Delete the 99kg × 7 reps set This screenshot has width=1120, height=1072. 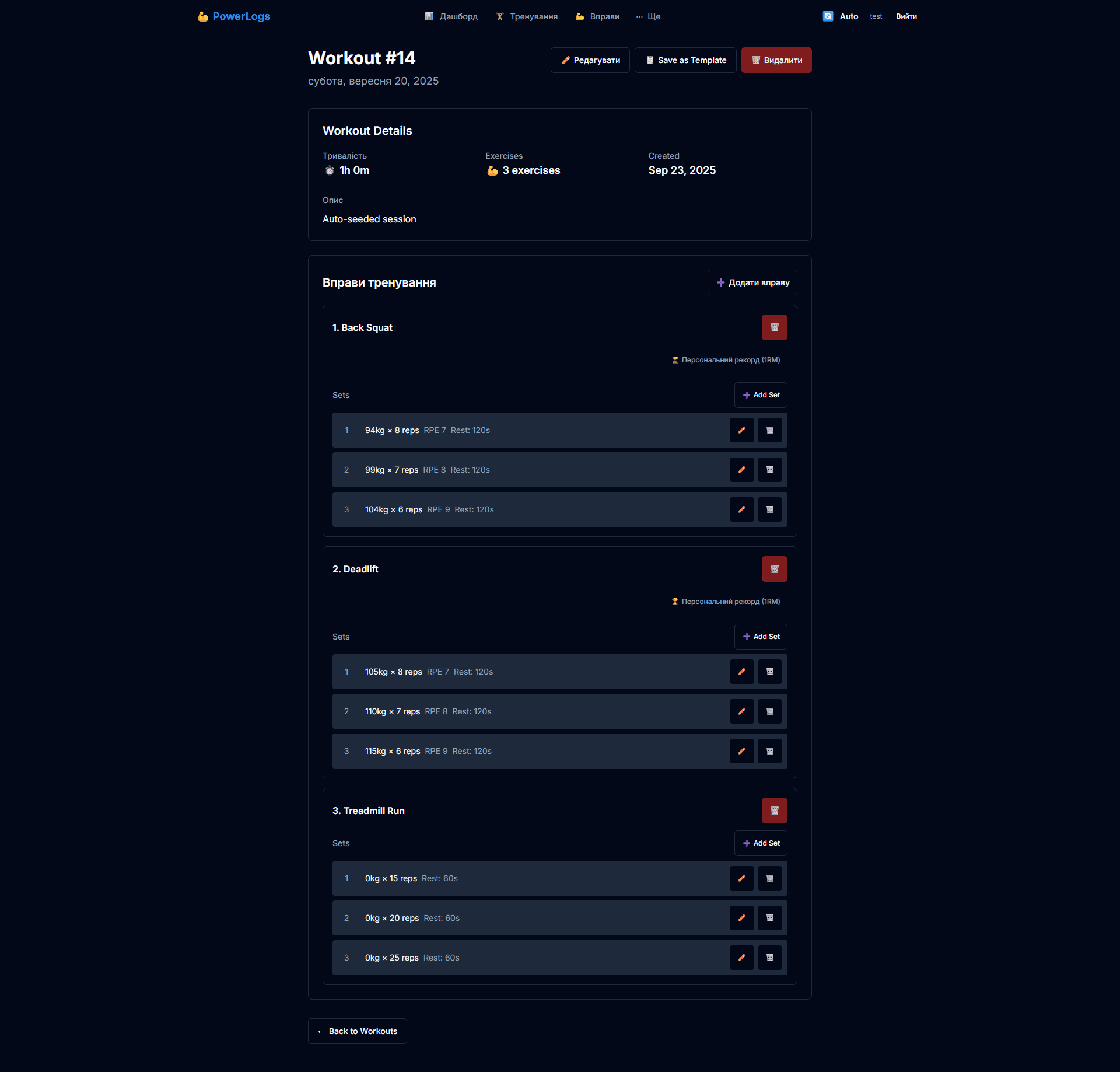[769, 470]
